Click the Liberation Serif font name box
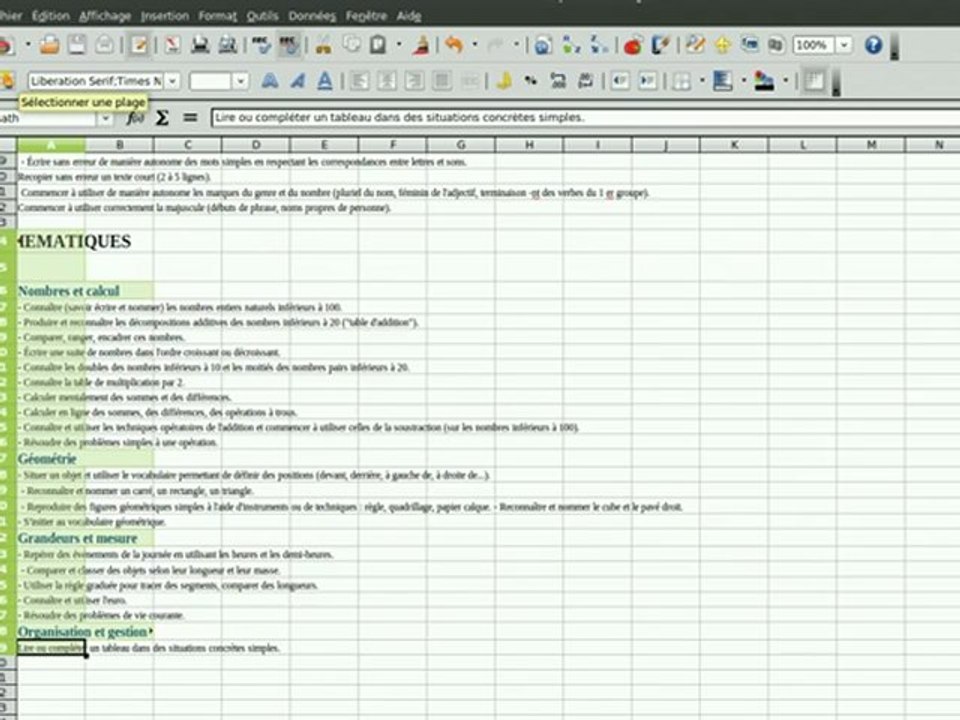 [96, 81]
